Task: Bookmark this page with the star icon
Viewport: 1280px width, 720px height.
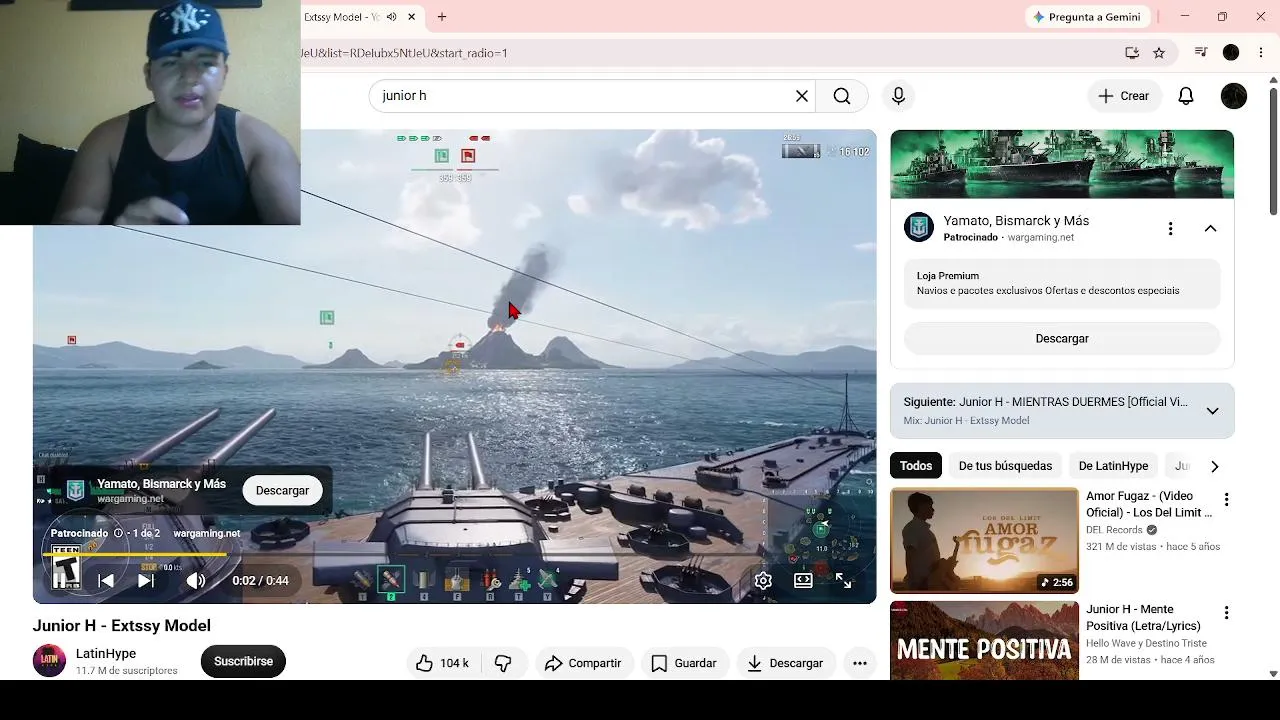Action: click(x=1159, y=53)
